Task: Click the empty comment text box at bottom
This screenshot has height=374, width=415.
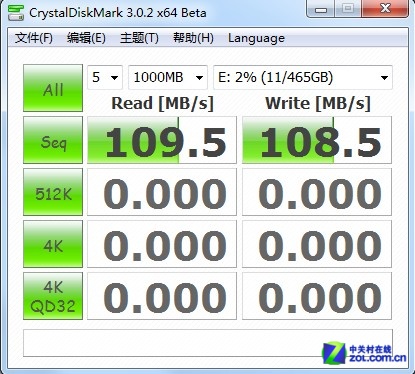Action: [208, 343]
